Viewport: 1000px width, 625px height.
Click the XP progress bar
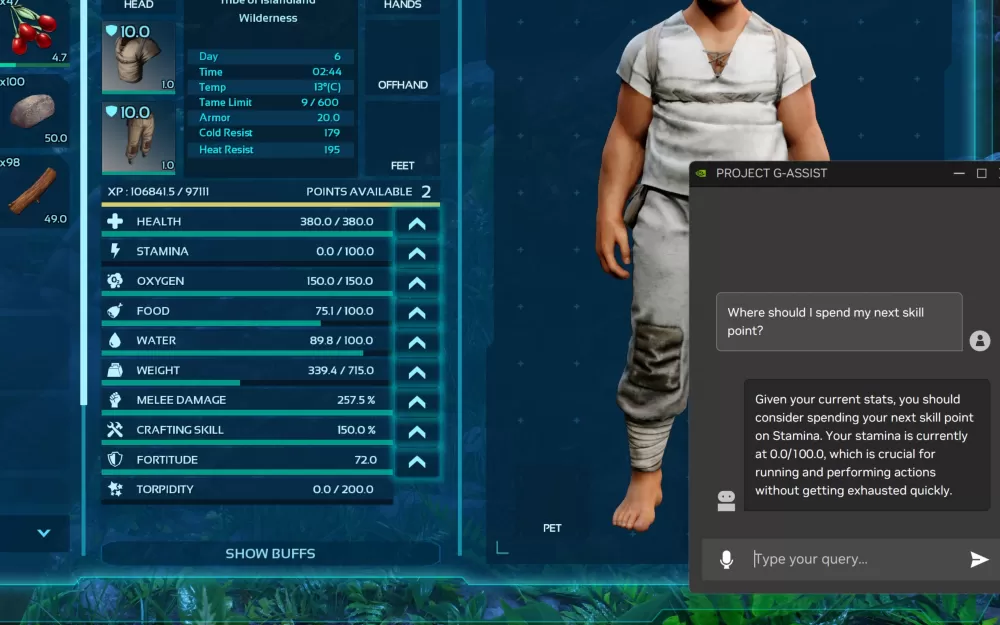pyautogui.click(x=270, y=205)
